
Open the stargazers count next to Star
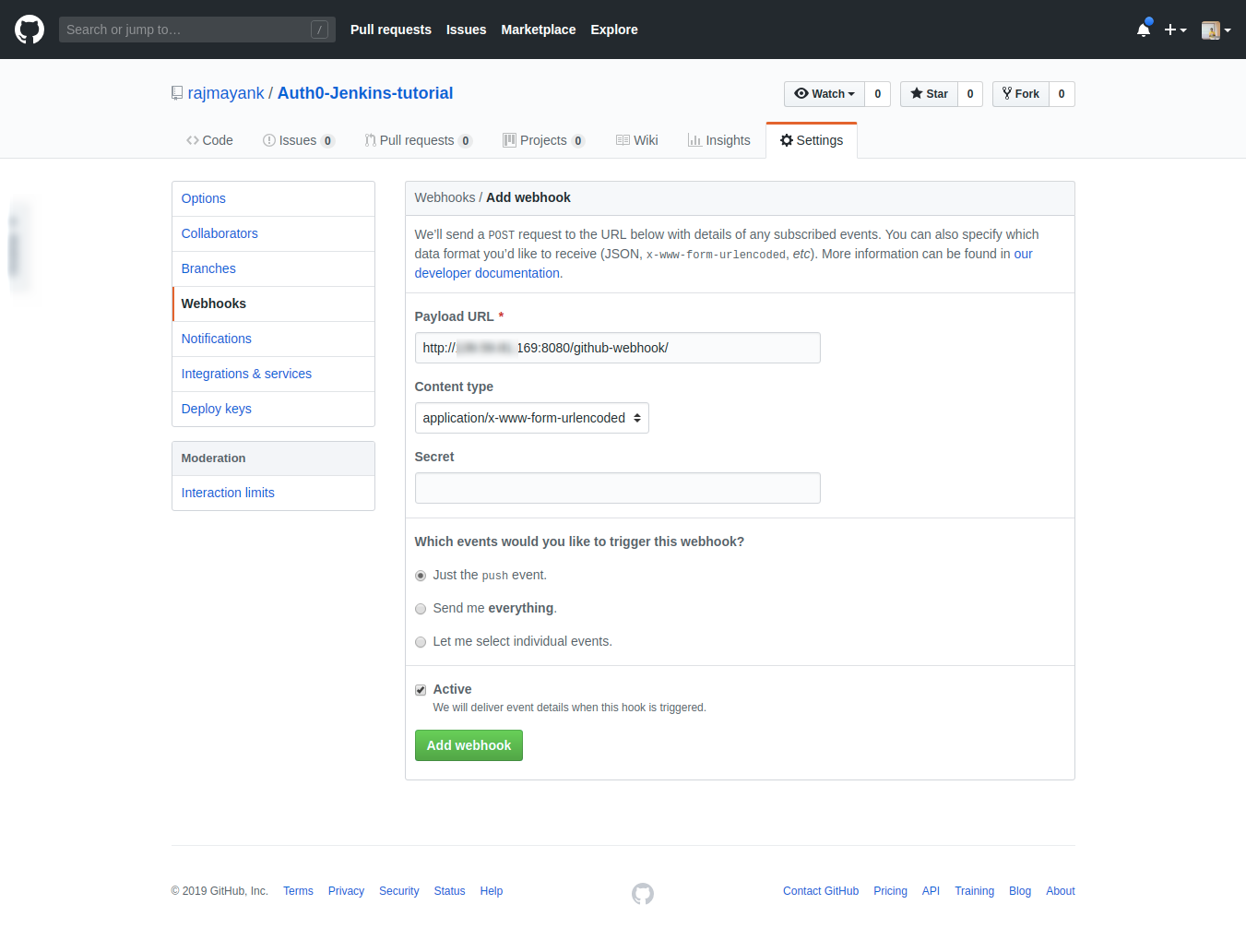point(970,94)
